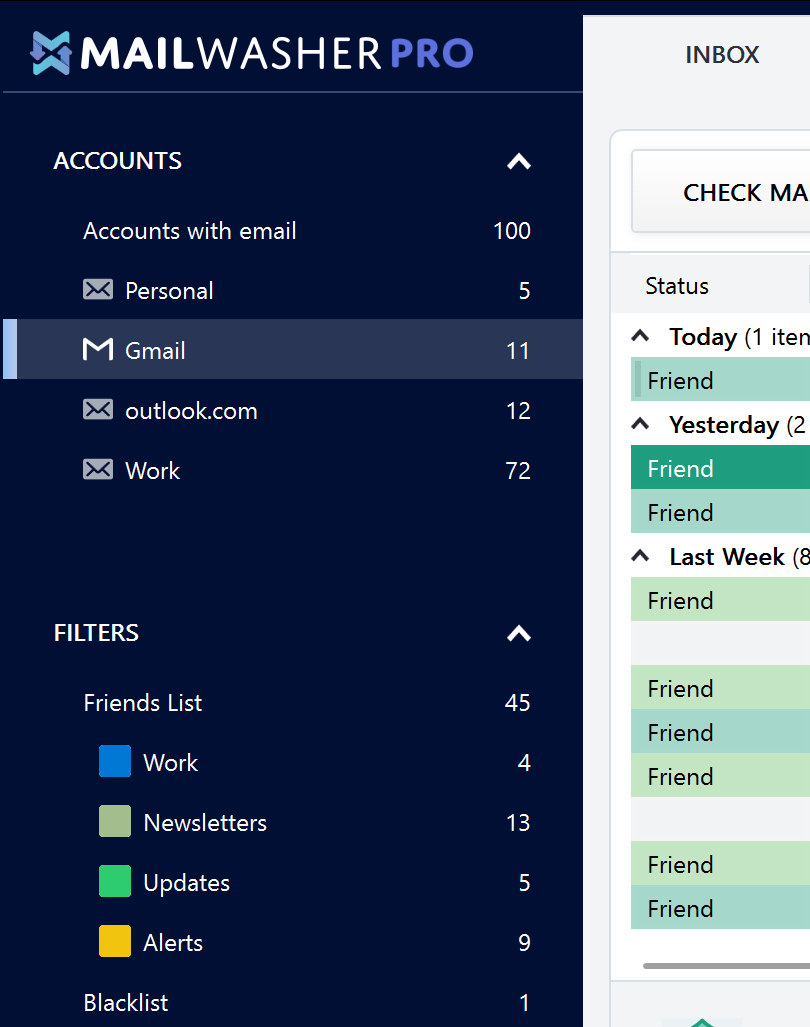Click the Personal account envelope icon
This screenshot has width=810, height=1027.
pyautogui.click(x=98, y=289)
